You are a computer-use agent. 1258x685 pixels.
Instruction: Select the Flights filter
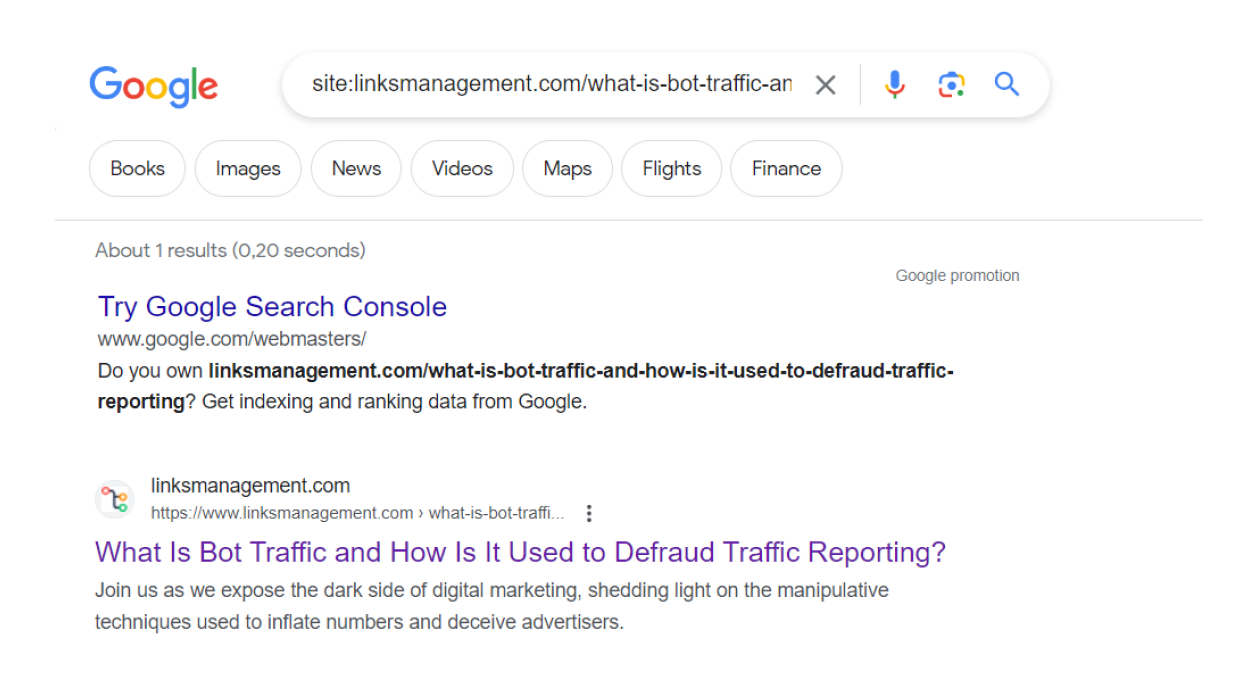[671, 169]
